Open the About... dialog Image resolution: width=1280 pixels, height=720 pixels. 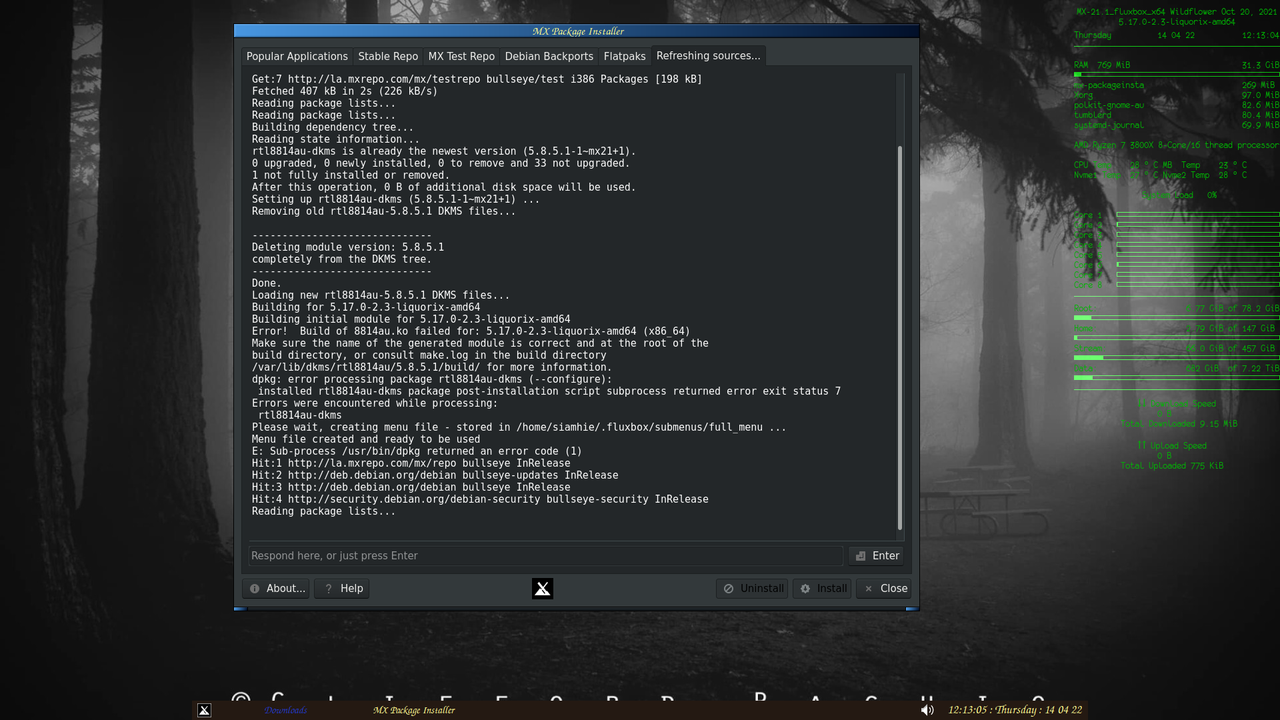(277, 588)
